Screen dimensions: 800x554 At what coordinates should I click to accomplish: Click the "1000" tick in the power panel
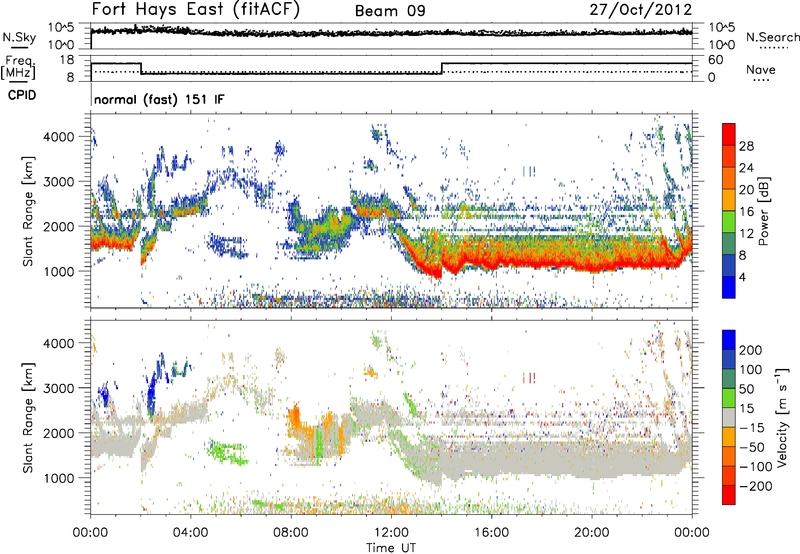[x=59, y=271]
